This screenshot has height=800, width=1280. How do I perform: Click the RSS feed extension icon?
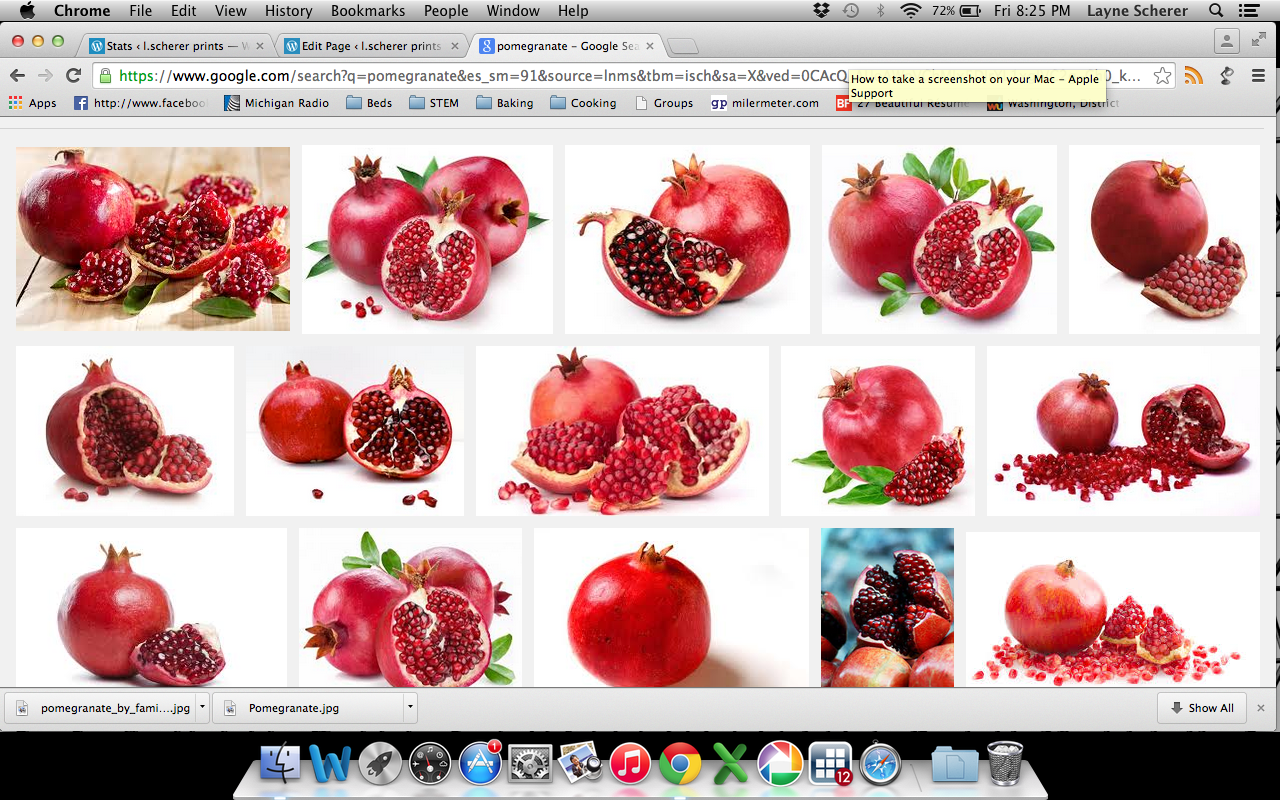coord(1193,76)
